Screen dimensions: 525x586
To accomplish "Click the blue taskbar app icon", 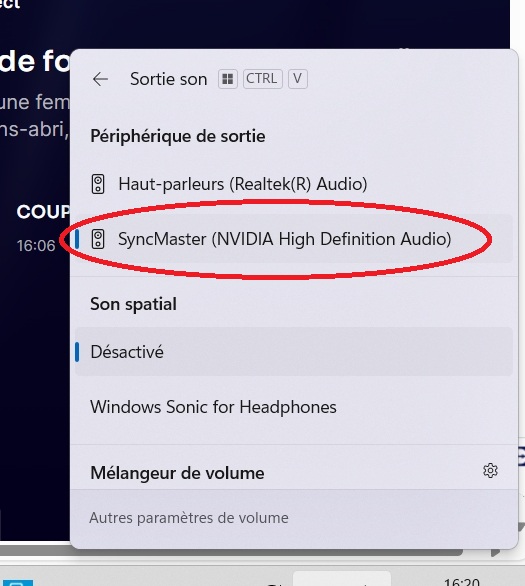I will point(16,583).
